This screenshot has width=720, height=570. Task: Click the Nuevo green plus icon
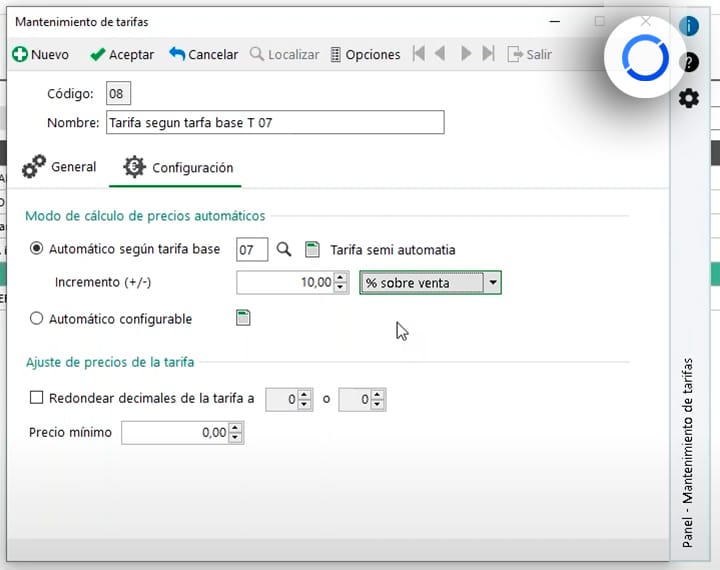click(x=20, y=54)
